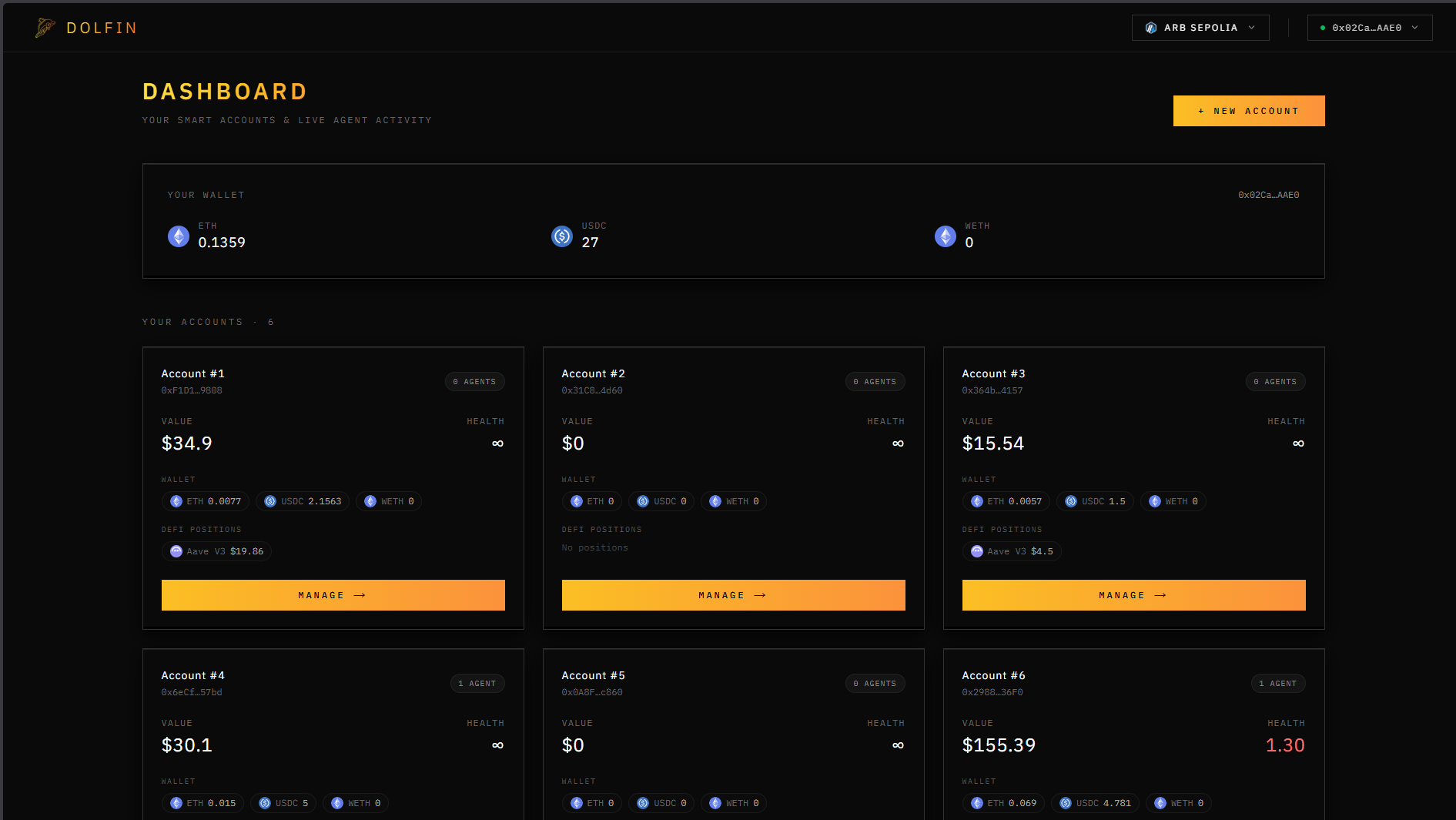Click the WETH icon in Your Wallet
Screen dimensions: 1456x820
pyautogui.click(x=946, y=236)
